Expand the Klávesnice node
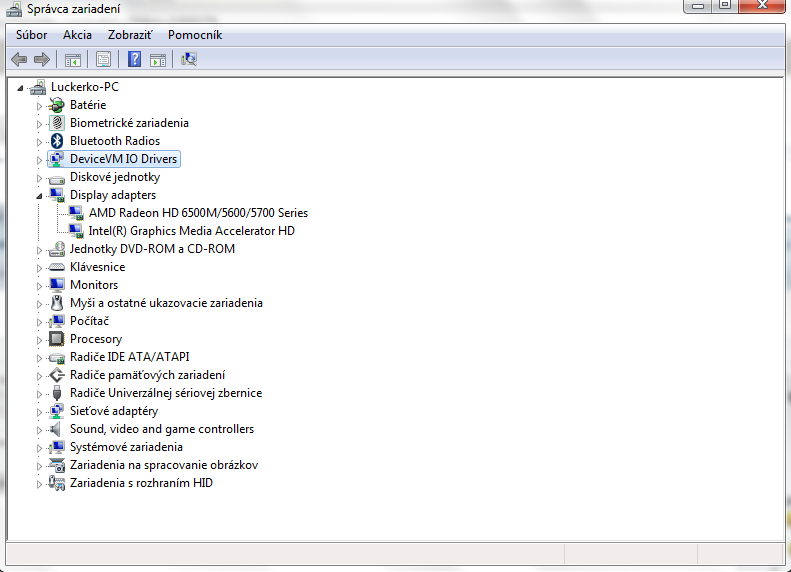This screenshot has width=791, height=572. click(39, 268)
